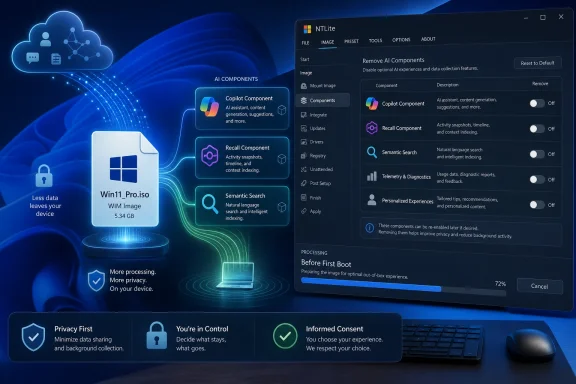Image resolution: width=576 pixels, height=384 pixels.
Task: Click magnifier icon in Semantic Search row
Action: click(x=372, y=152)
